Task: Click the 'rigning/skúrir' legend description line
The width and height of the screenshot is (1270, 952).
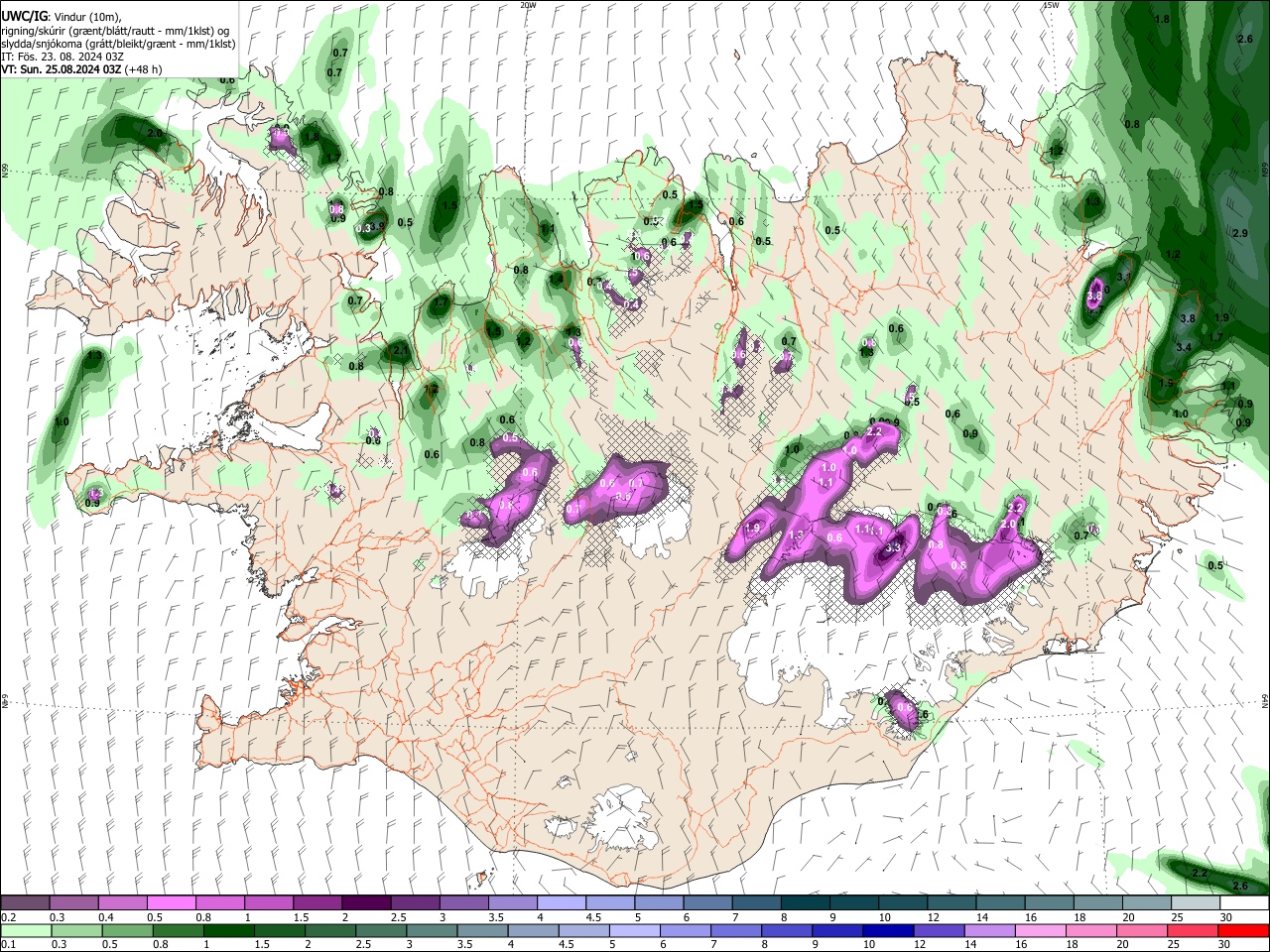Action: tap(115, 31)
